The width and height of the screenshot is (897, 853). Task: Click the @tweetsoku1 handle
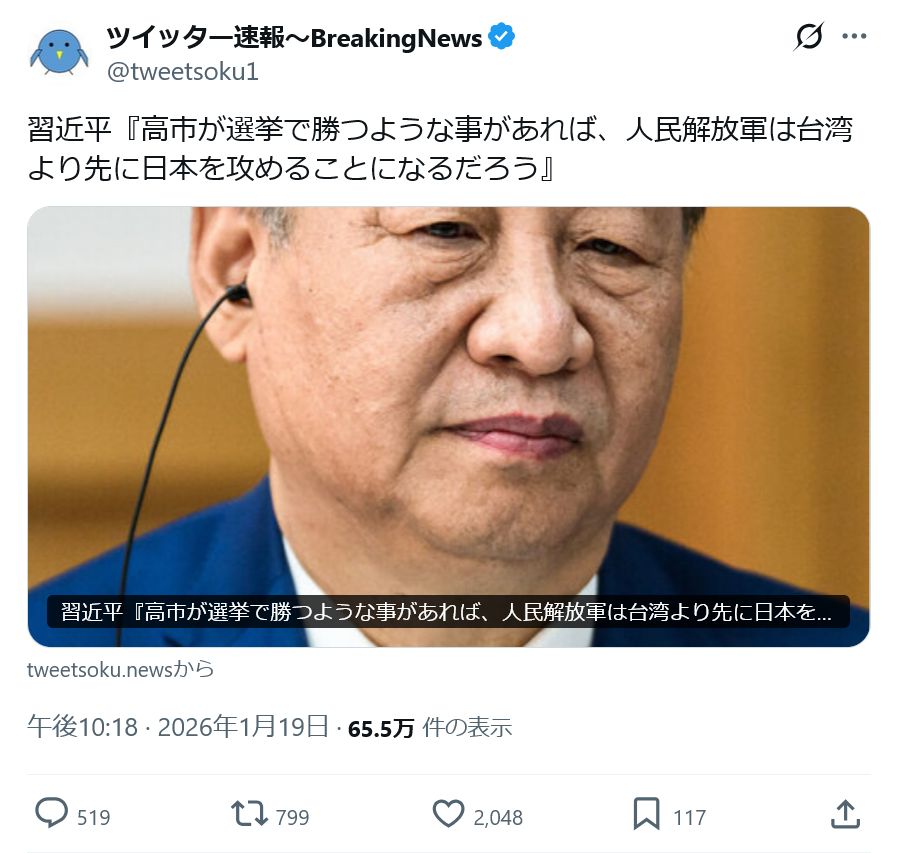tap(183, 72)
